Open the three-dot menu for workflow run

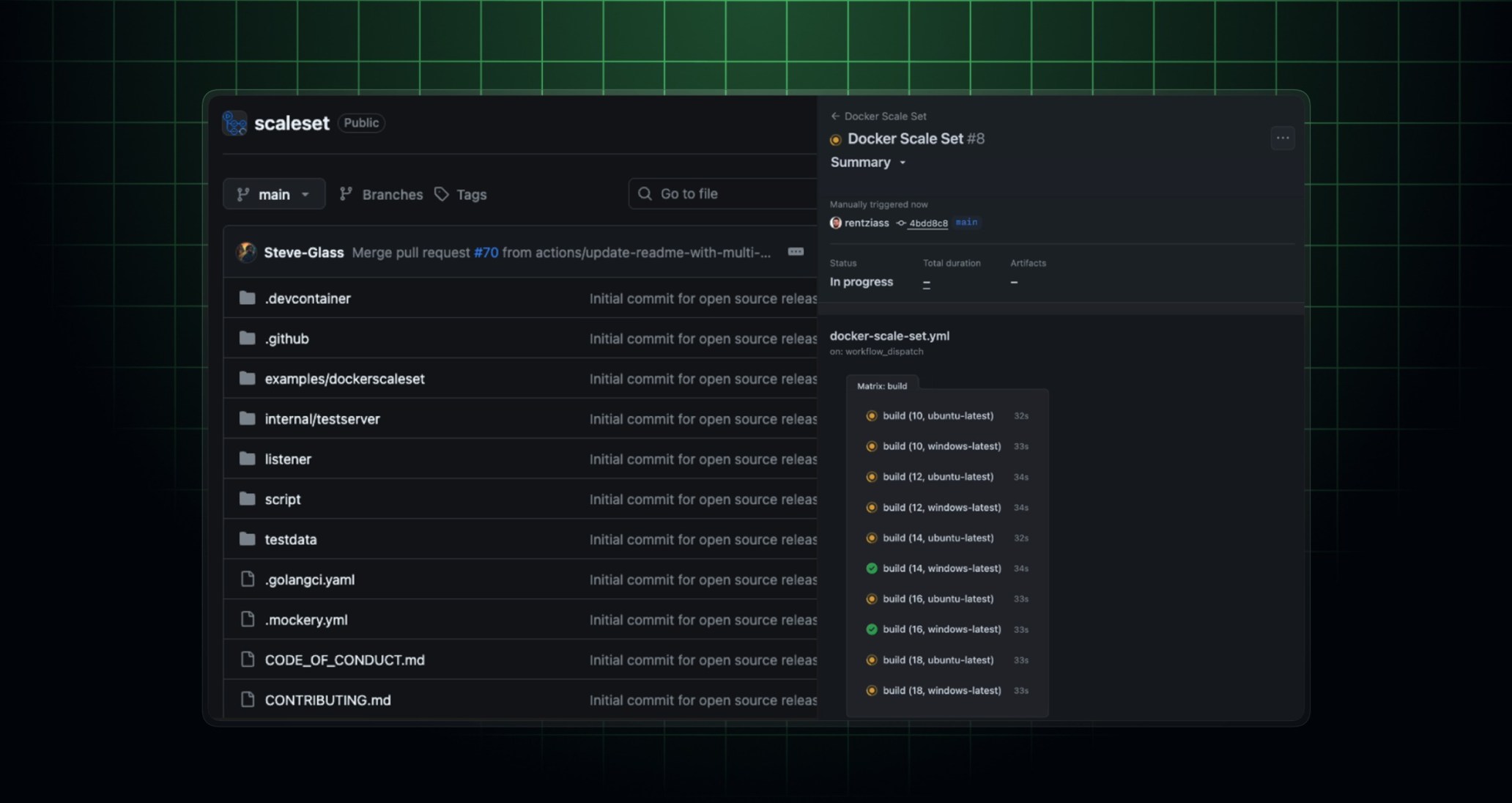(x=1282, y=138)
